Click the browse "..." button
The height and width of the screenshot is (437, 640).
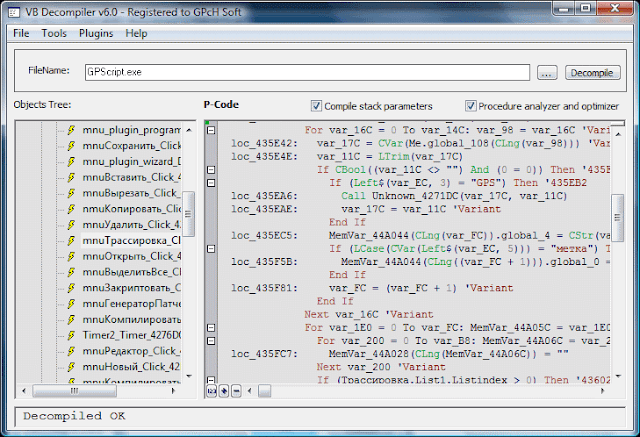pyautogui.click(x=547, y=73)
